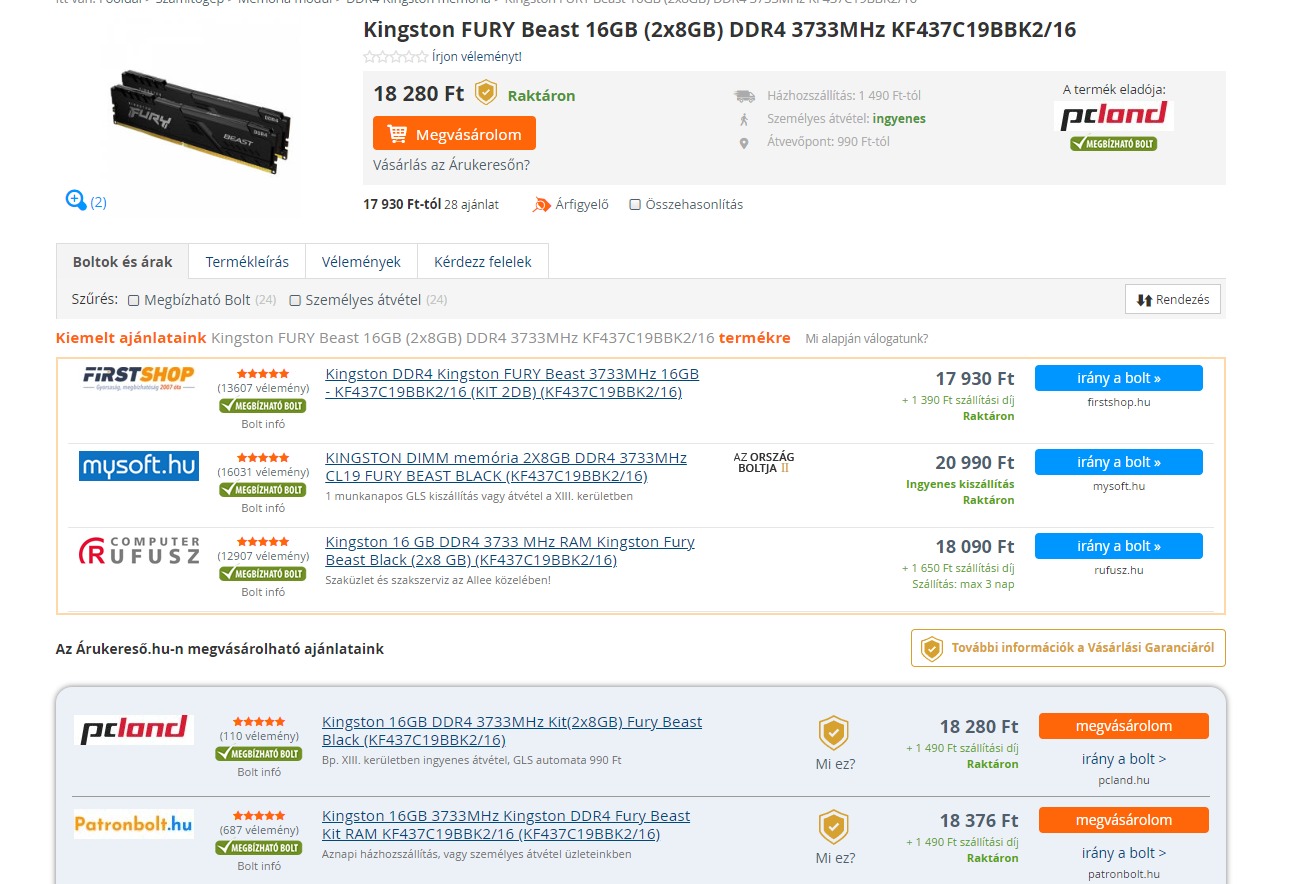Click the shield "Mi ez?" icon in pcland row

click(834, 733)
